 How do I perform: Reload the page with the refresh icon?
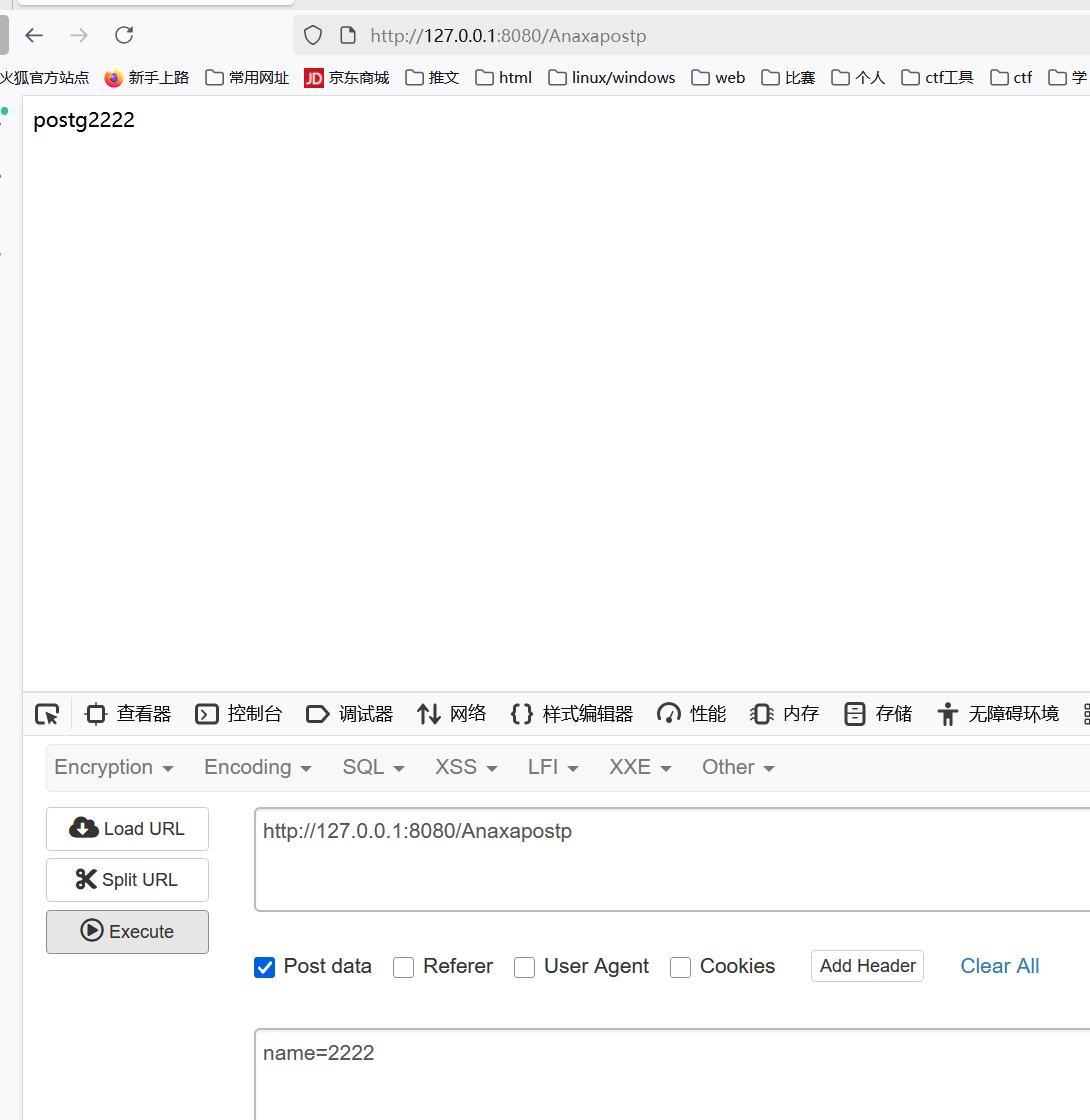coord(124,35)
